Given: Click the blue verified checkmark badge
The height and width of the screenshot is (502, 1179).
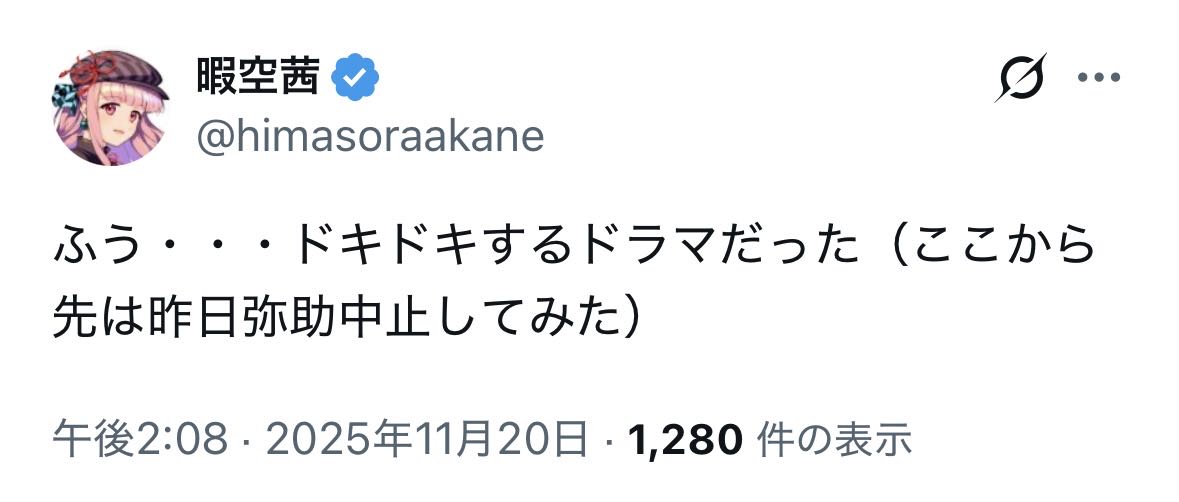Looking at the screenshot, I should (x=355, y=77).
